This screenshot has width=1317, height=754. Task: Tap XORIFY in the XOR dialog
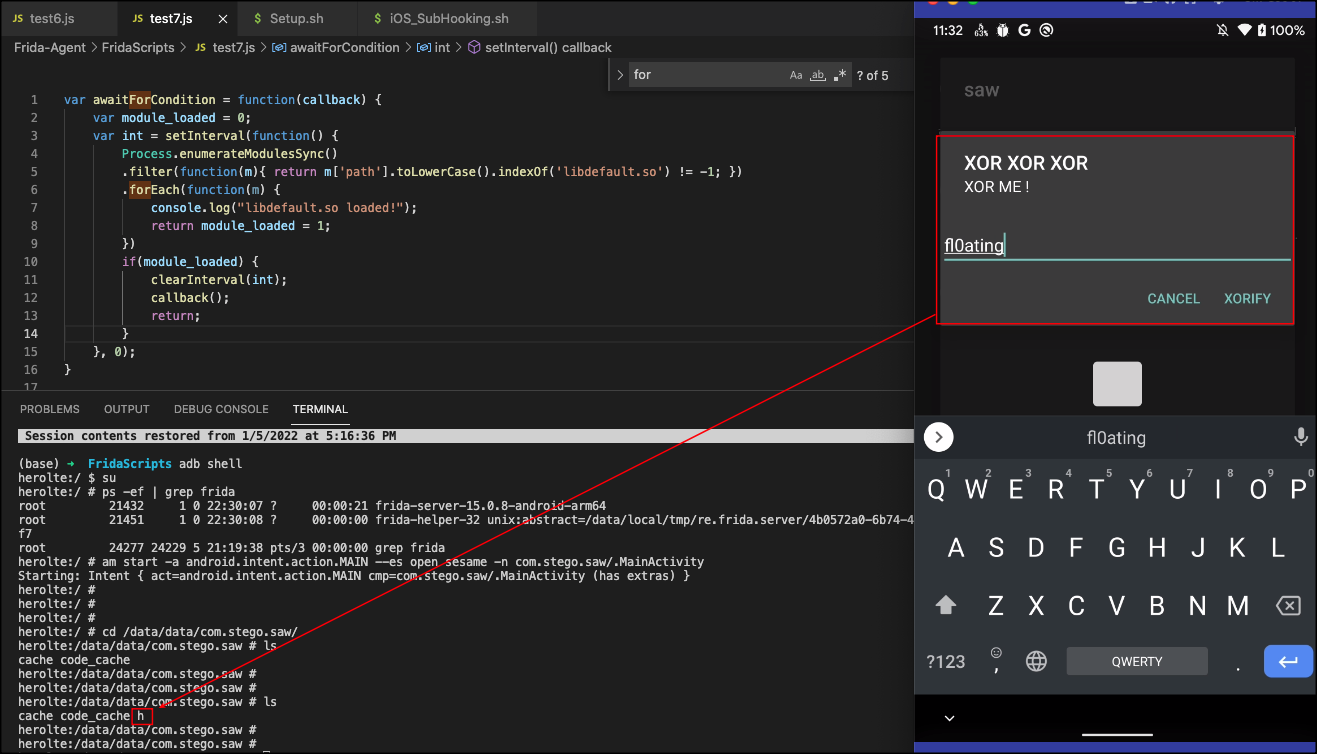pyautogui.click(x=1247, y=298)
